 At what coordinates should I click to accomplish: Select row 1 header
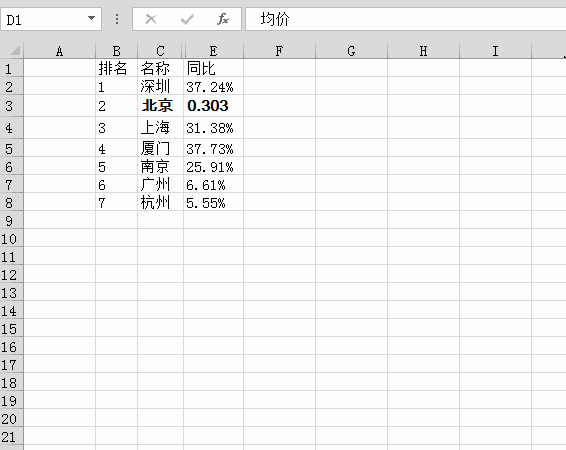(x=12, y=68)
